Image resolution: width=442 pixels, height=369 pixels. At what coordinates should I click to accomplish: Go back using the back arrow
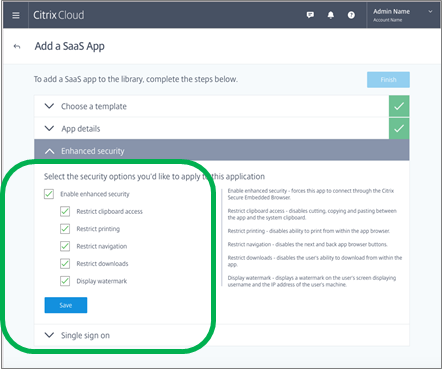pos(17,46)
